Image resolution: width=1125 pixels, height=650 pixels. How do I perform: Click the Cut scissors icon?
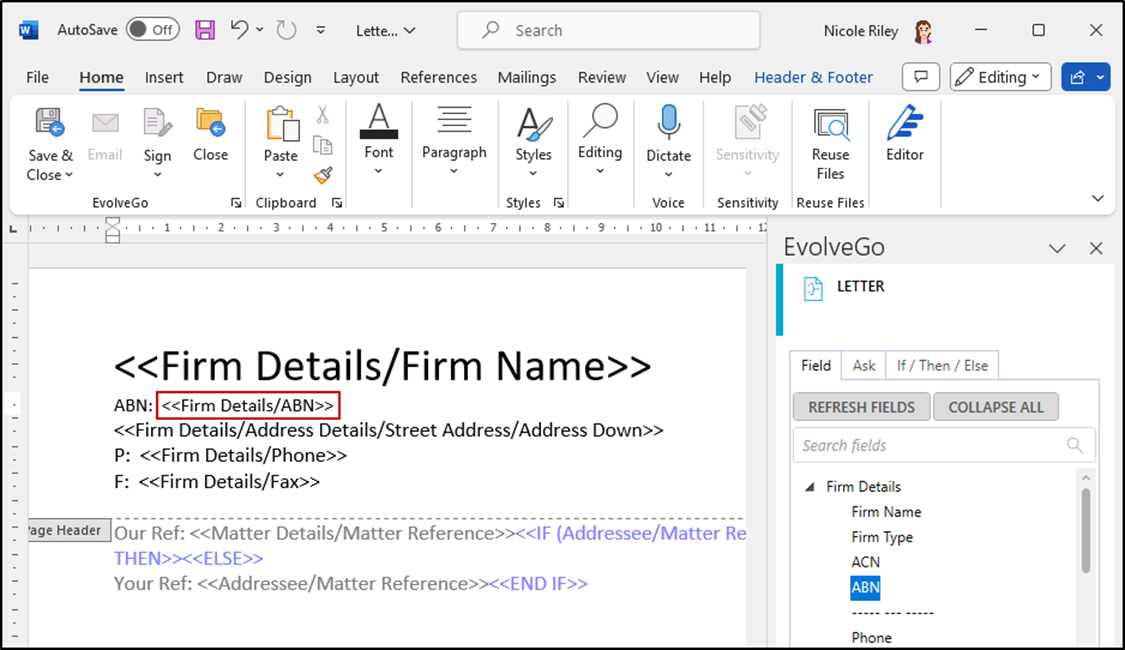[323, 114]
